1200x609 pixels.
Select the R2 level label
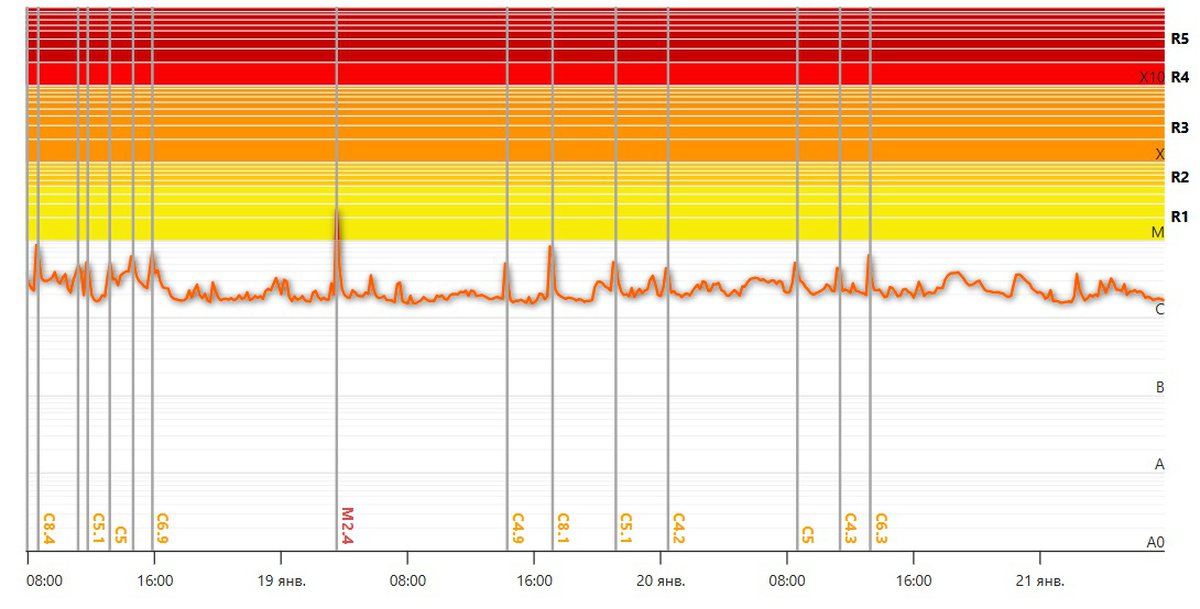tap(1179, 178)
